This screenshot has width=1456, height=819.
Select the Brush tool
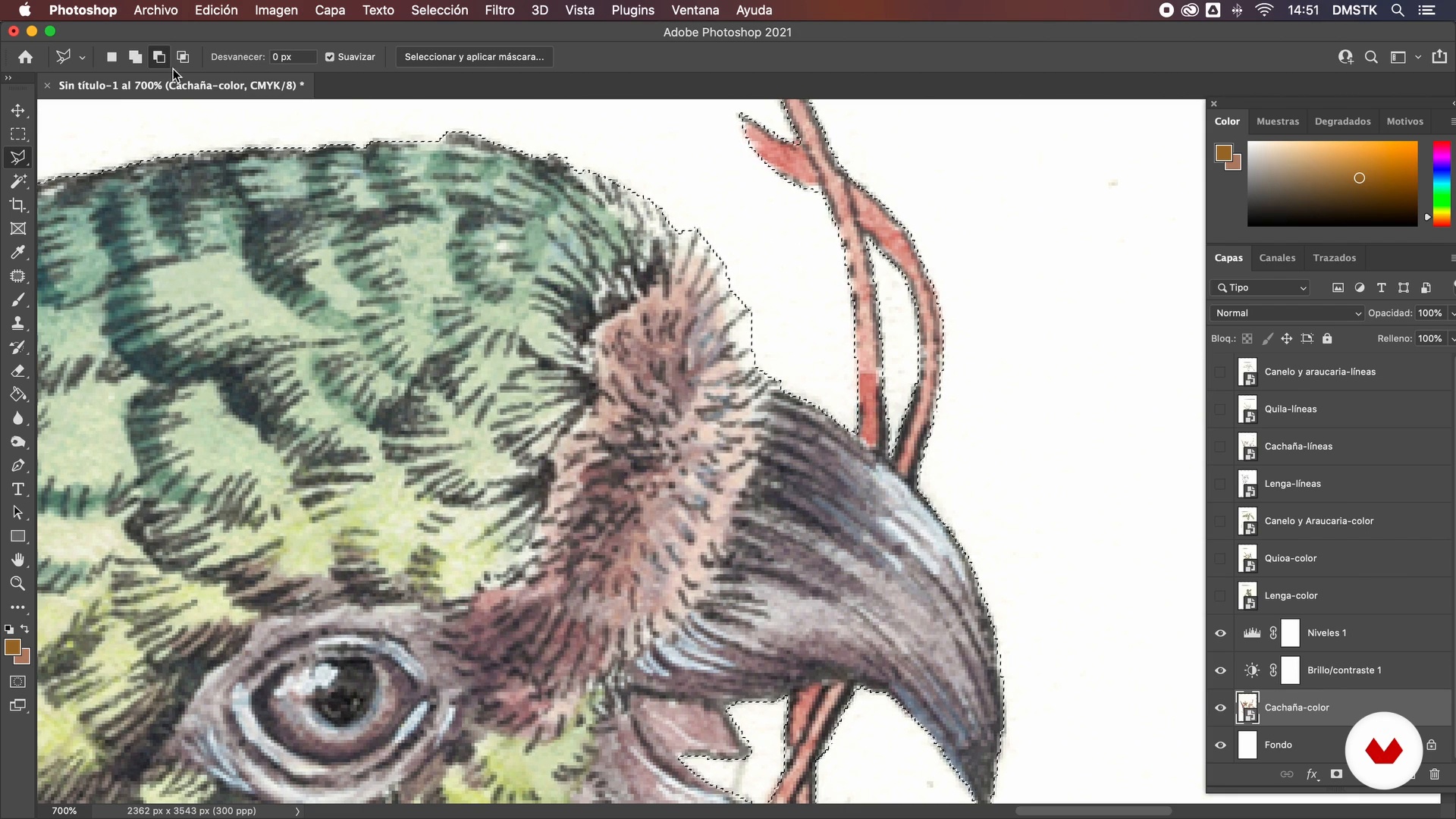coord(18,300)
